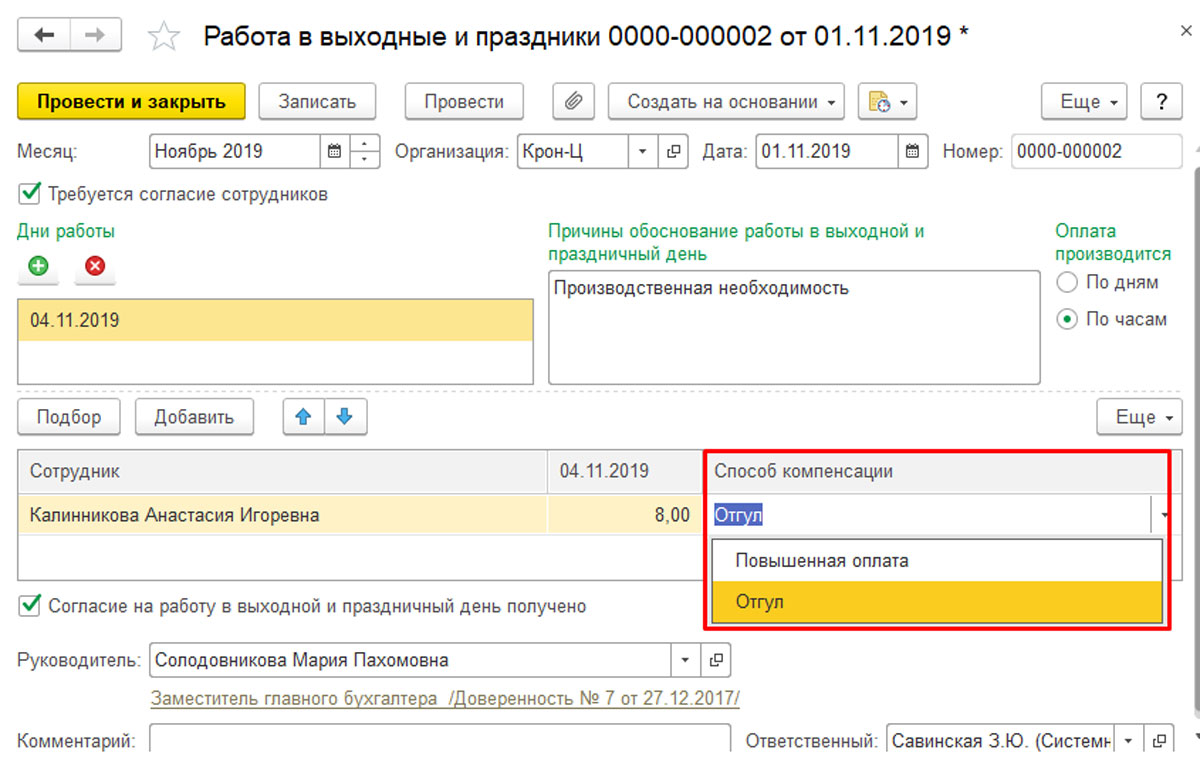Delete work day with red cross icon
Viewport: 1200px width, 763px height.
coord(95,266)
